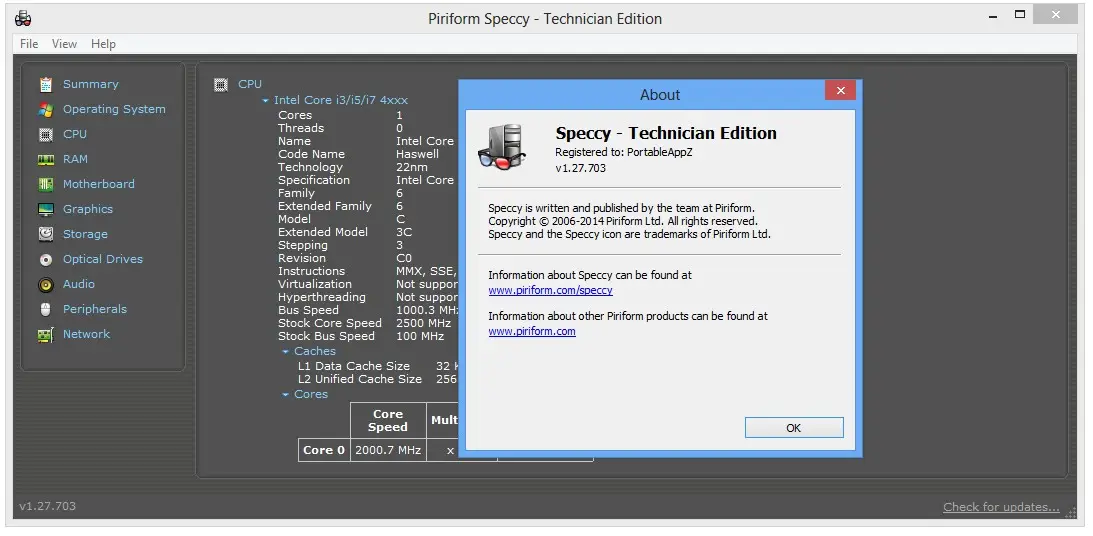
Task: Click the Peripherals mouse icon in sidebar
Action: pos(46,309)
